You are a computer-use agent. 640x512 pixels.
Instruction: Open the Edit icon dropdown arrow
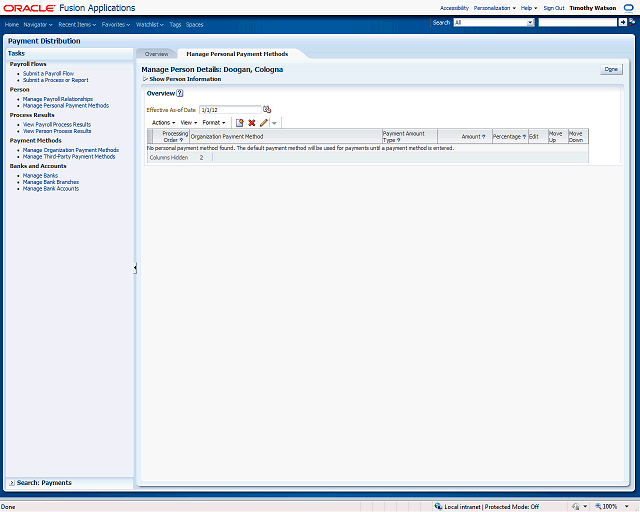coord(275,122)
